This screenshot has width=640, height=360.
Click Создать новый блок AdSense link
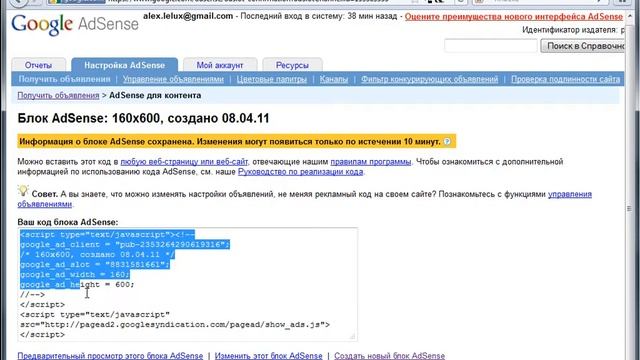click(x=389, y=356)
